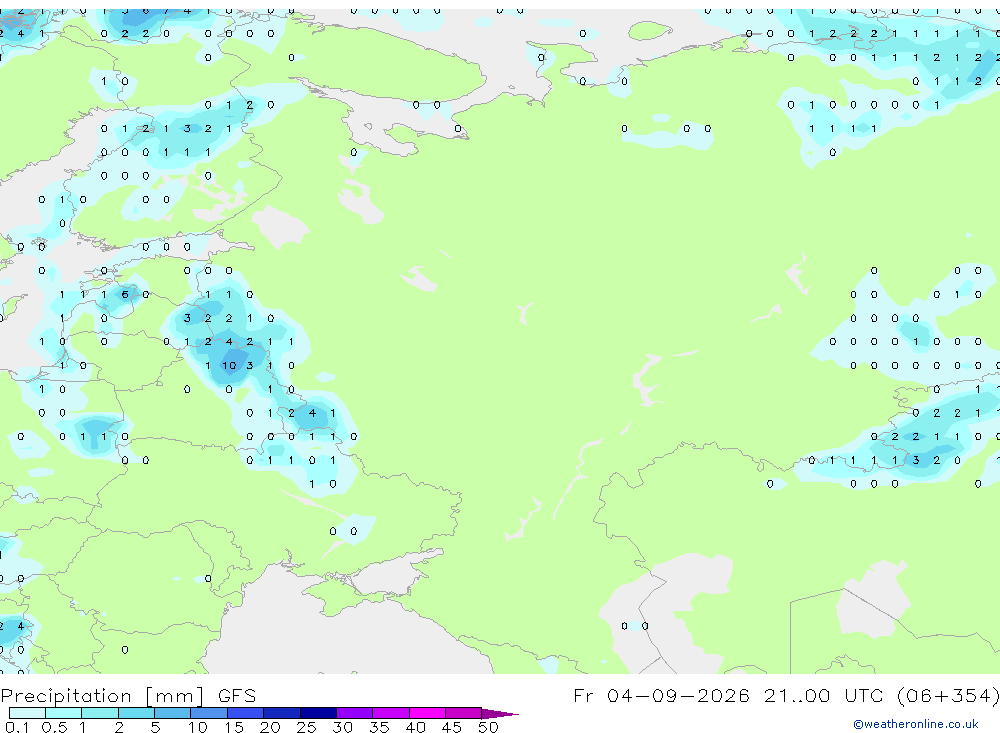Click the legend label '5' under the color bar
This screenshot has height=733, width=1000.
click(155, 727)
